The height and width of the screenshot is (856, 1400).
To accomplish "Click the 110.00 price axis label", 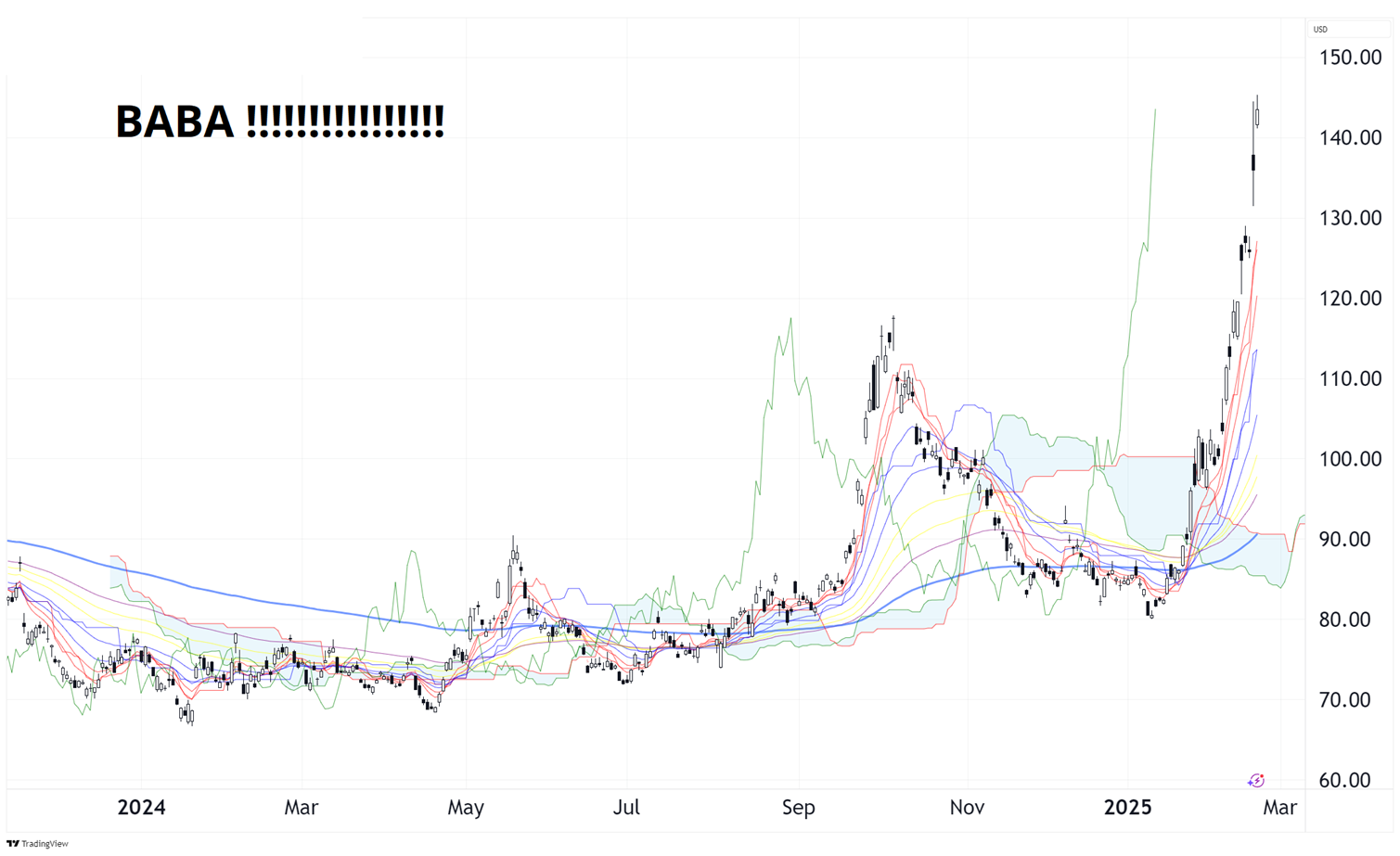I will coord(1350,378).
